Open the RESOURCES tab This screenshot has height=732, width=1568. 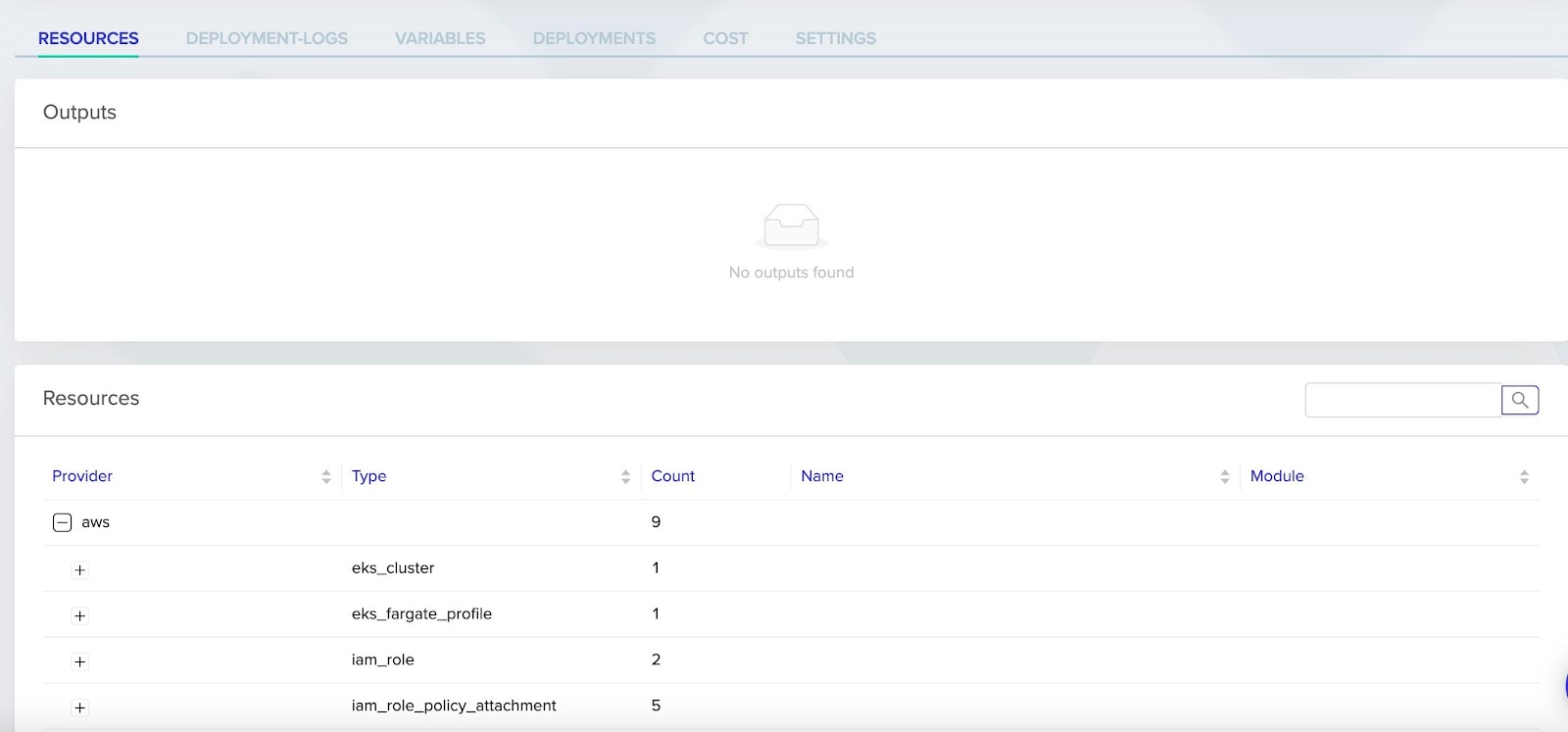click(x=88, y=38)
